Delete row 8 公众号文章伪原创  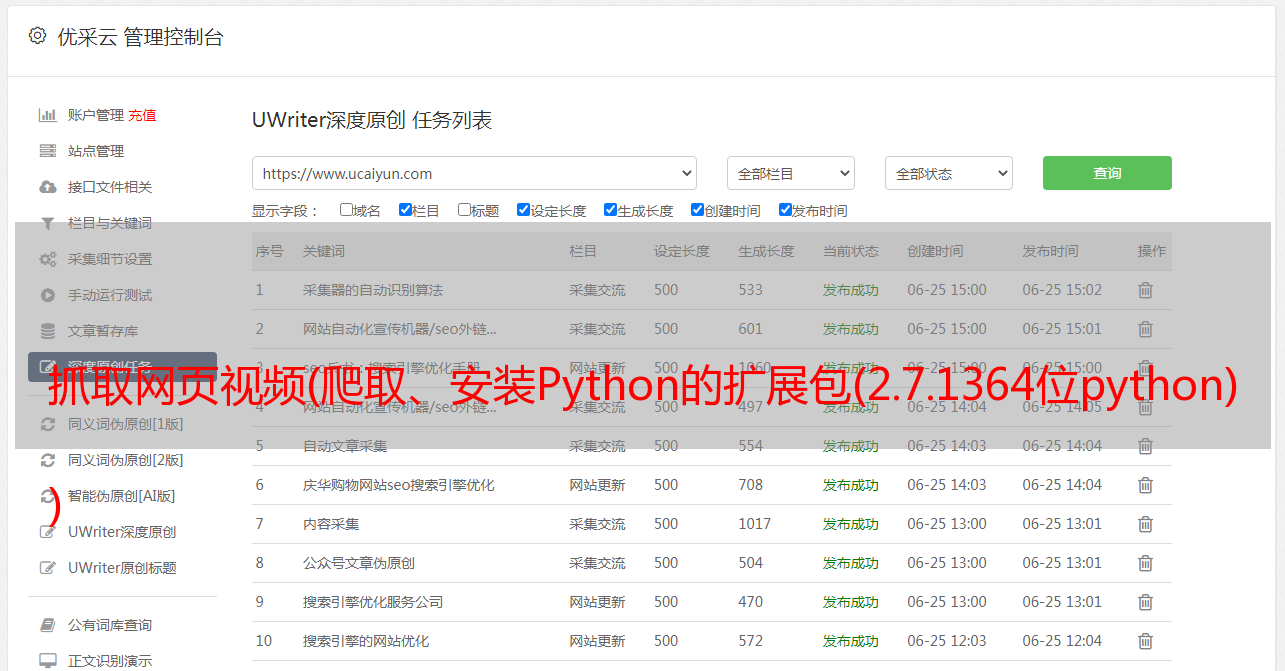pyautogui.click(x=1145, y=563)
